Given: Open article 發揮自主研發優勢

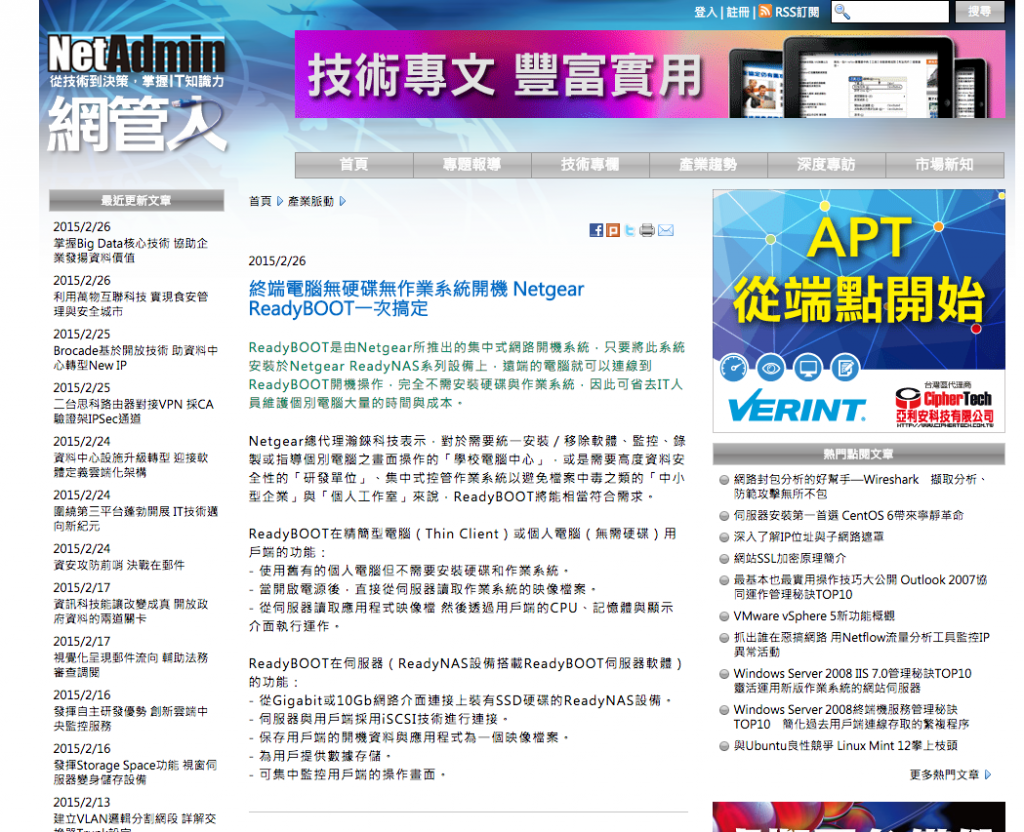Looking at the screenshot, I should click(131, 718).
